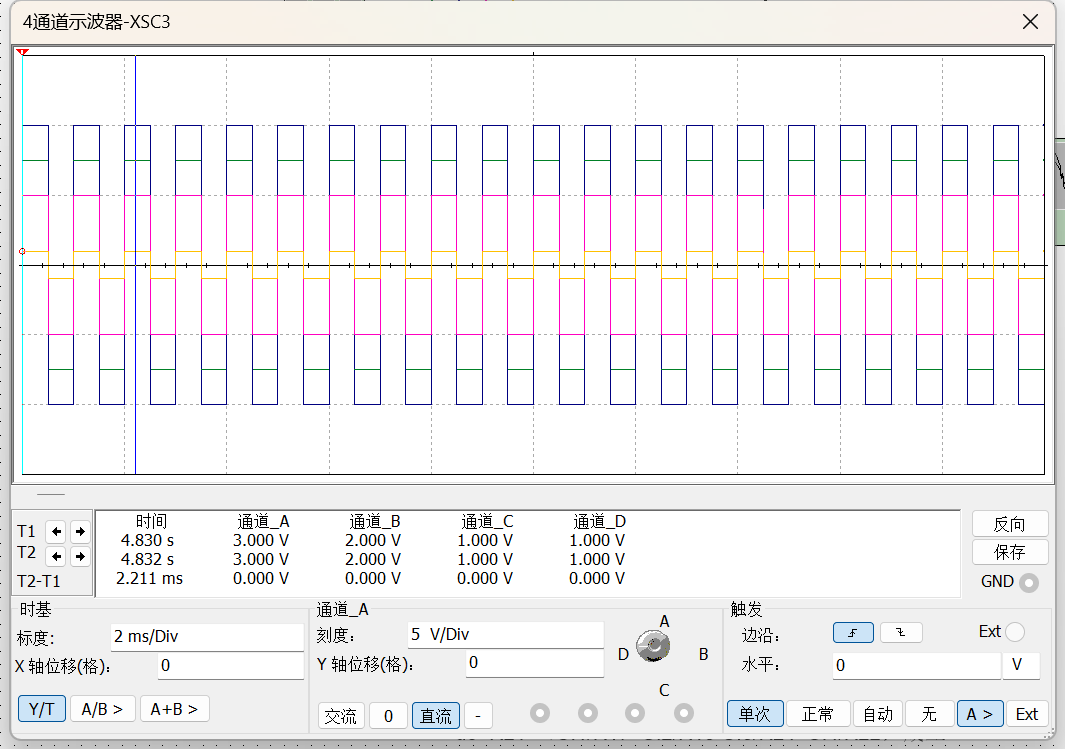The image size is (1065, 749).
Task: Open the A+B > display mode
Action: (175, 709)
